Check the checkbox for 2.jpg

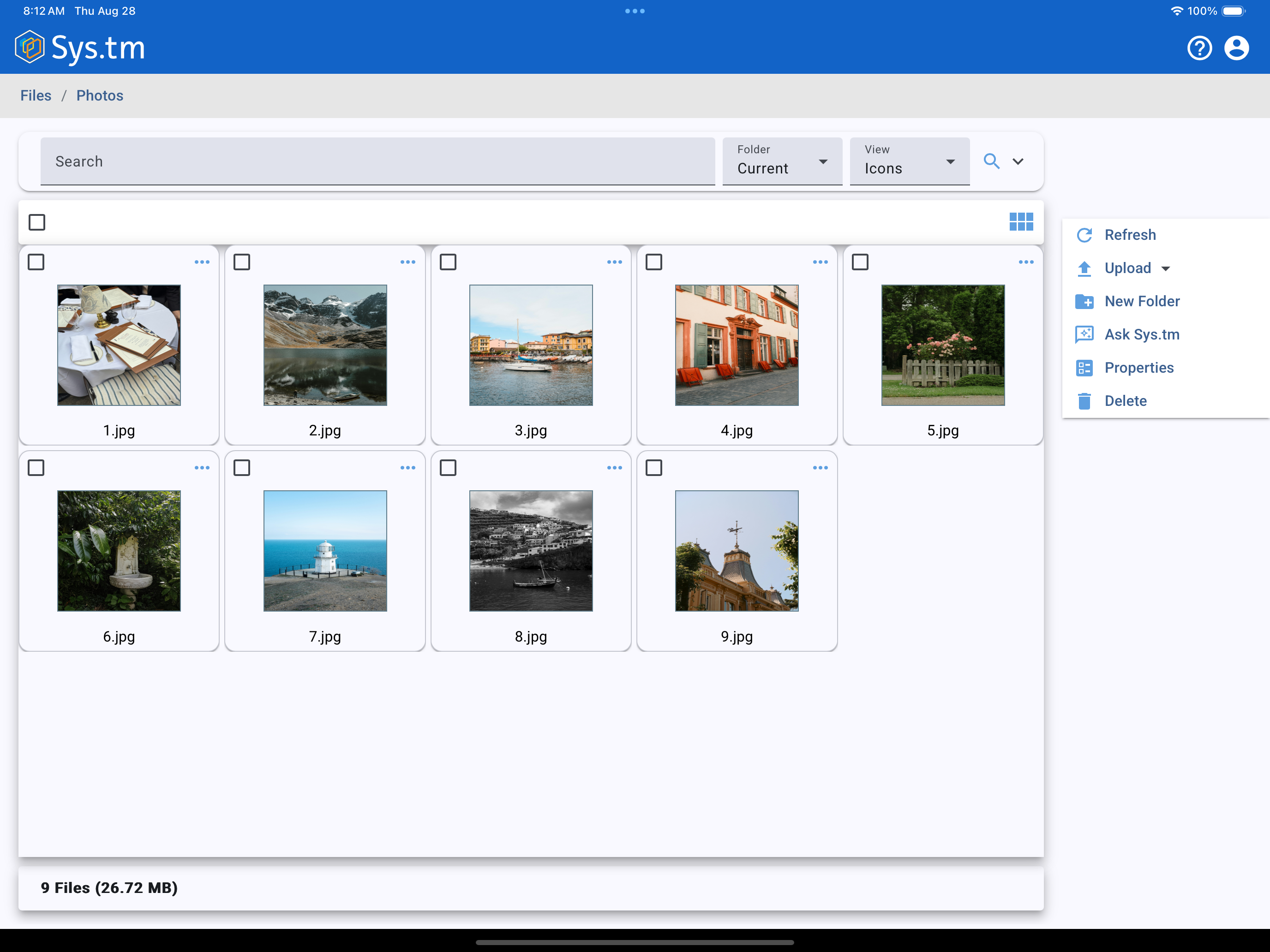(242, 262)
